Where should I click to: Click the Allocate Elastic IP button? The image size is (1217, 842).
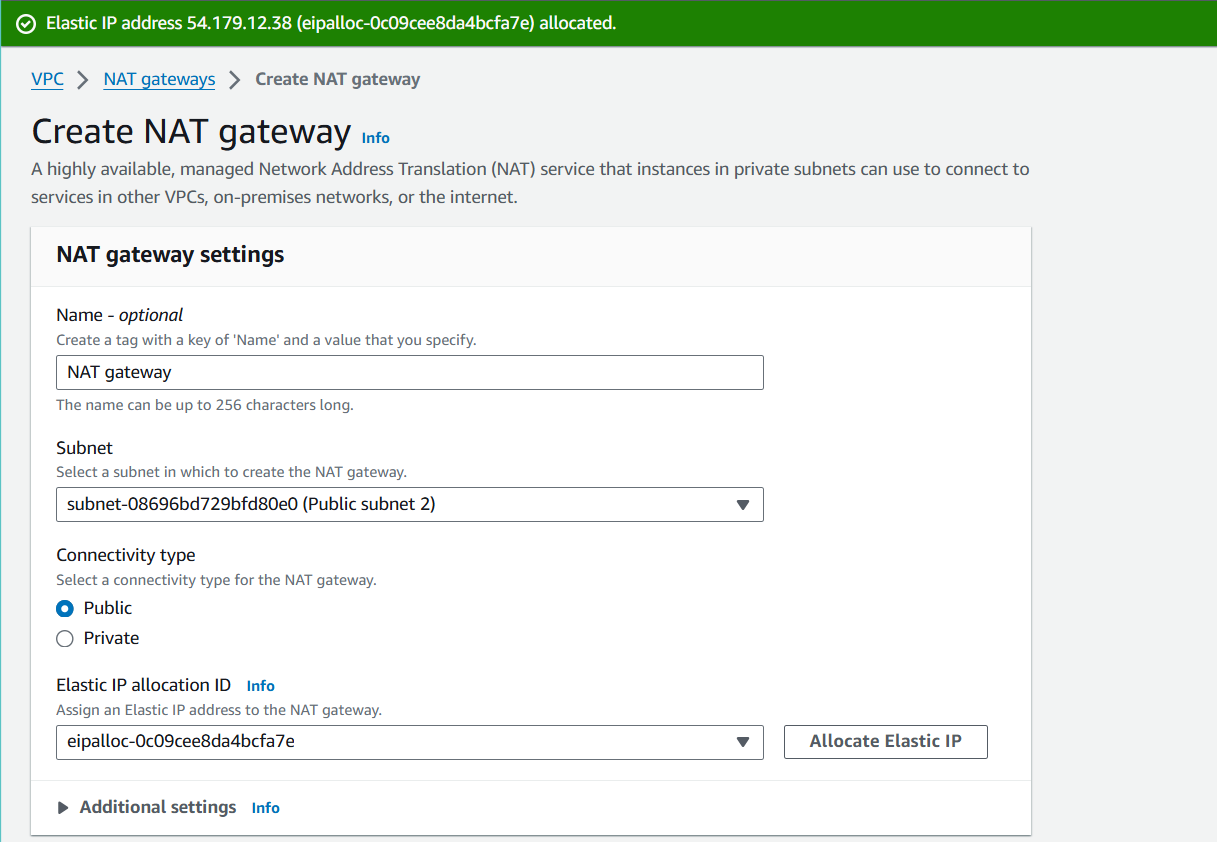click(886, 742)
